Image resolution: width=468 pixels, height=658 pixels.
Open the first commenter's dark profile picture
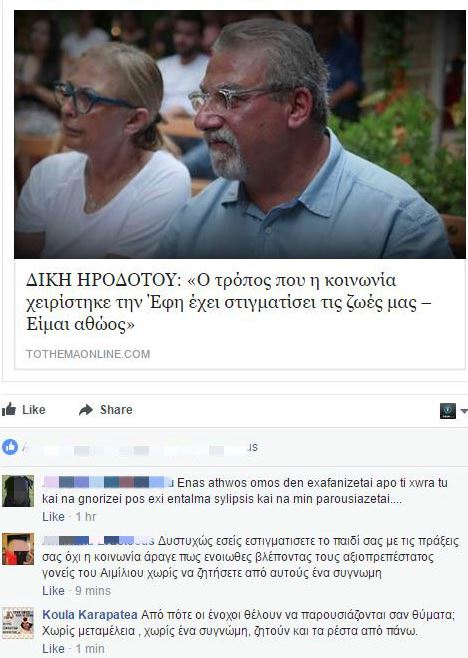(18, 491)
